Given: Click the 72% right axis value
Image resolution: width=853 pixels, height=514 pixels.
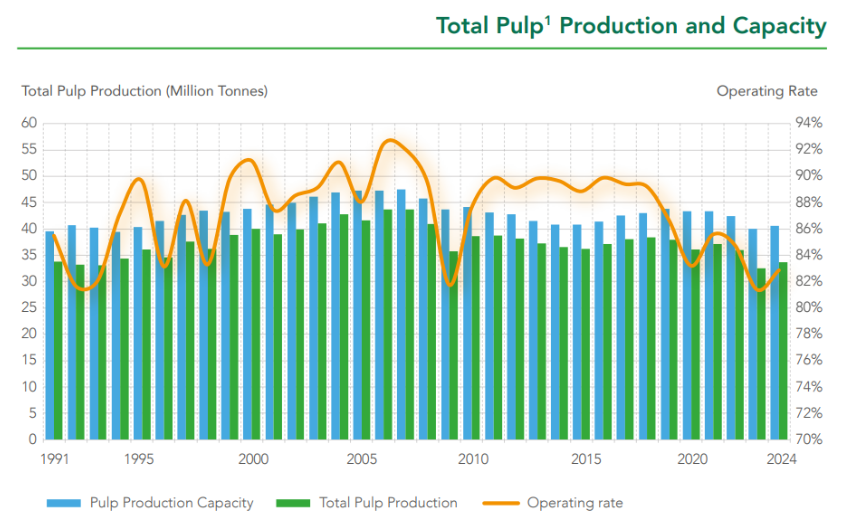Looking at the screenshot, I should click(809, 413).
